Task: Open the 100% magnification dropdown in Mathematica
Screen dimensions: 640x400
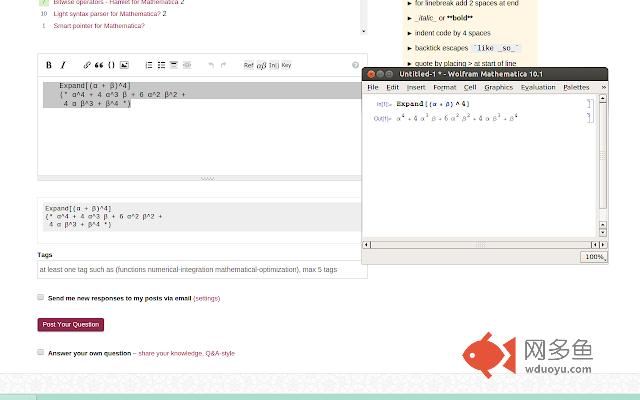Action: click(x=593, y=257)
